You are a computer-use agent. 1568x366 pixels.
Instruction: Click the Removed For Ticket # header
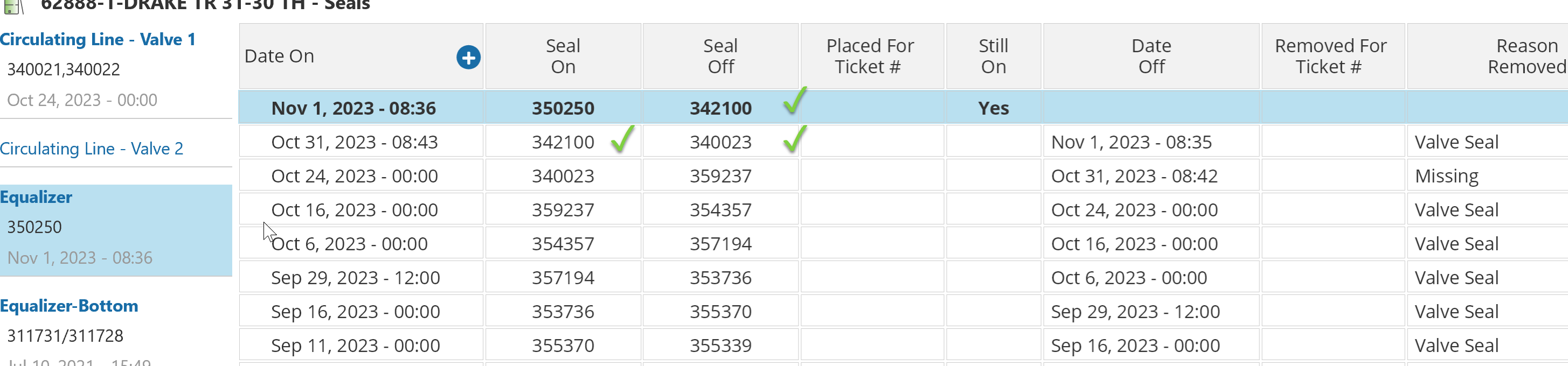pos(1330,57)
